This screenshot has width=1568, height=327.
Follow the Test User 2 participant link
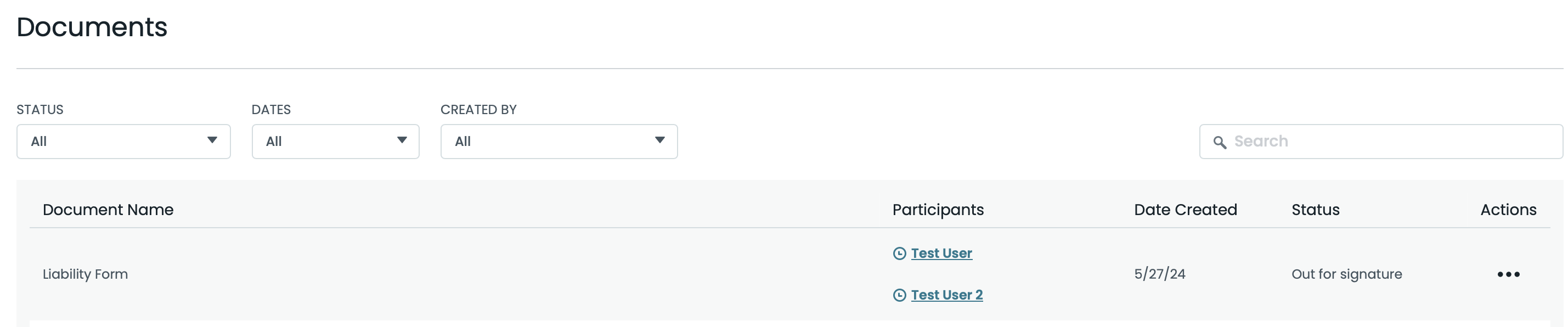point(946,295)
